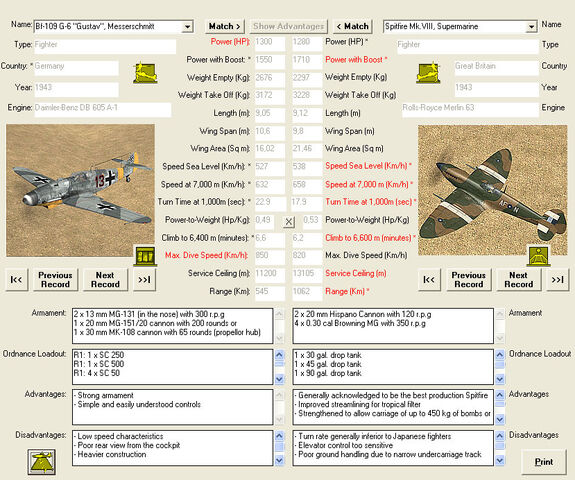Click scroll-up arrow of right Advantages box

[500, 395]
